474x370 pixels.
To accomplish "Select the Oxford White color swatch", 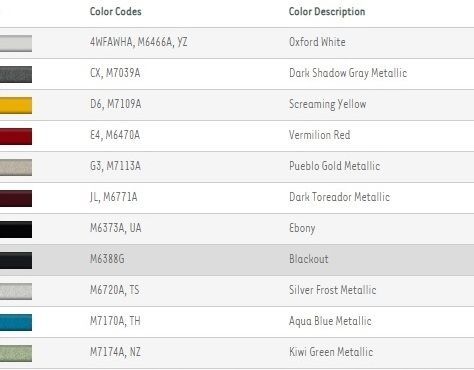I will (16, 43).
